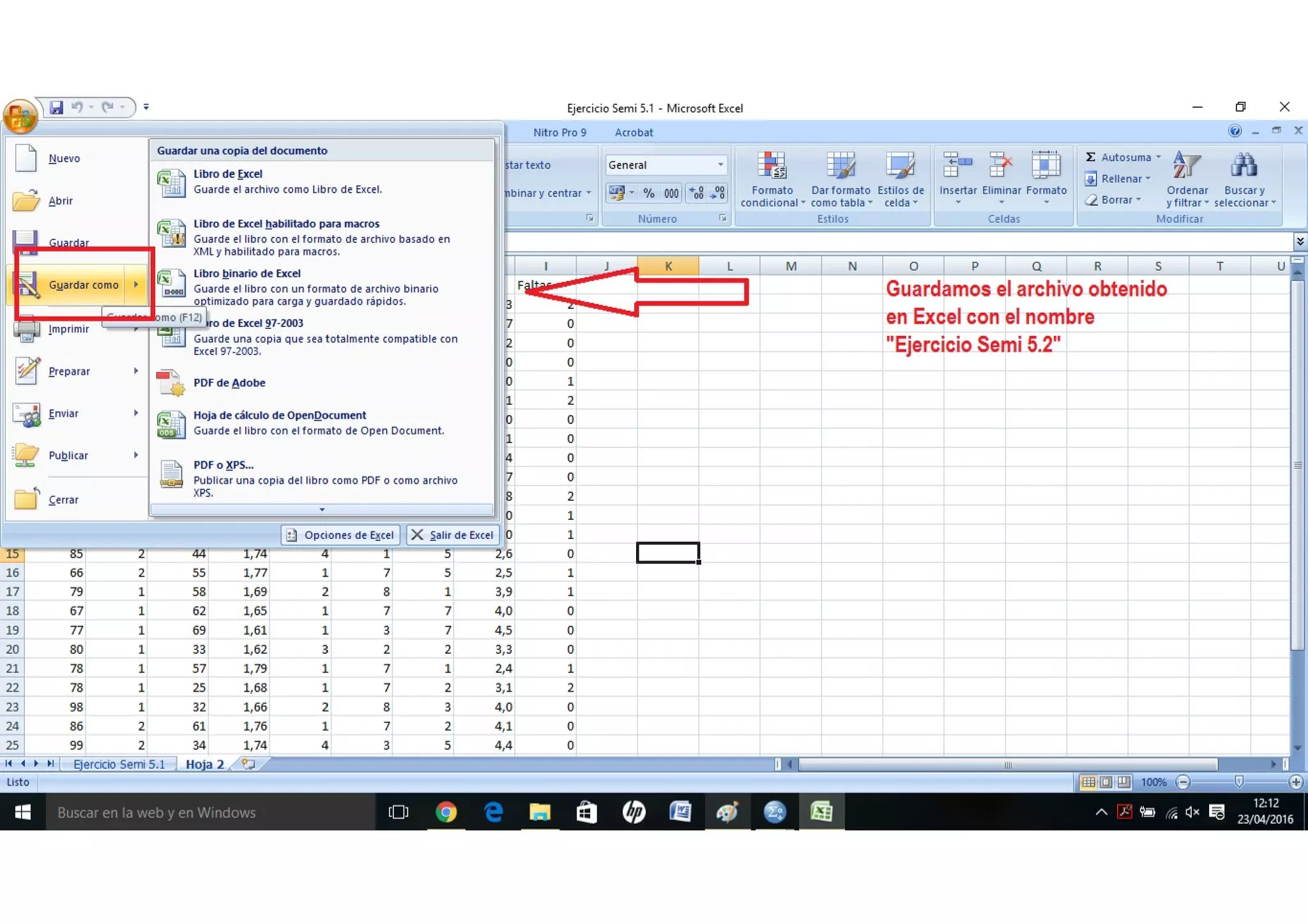Screen dimensions: 1308x924
Task: Click the Excel help question mark icon
Action: pyautogui.click(x=1235, y=131)
